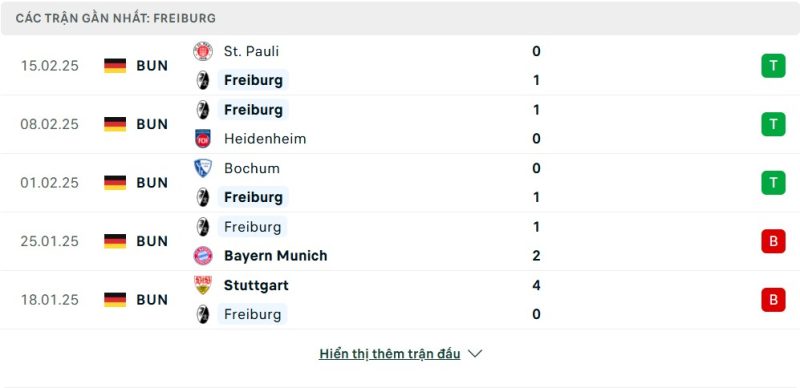Click the Bayern Munich club crest
This screenshot has width=800, height=388.
click(x=203, y=255)
